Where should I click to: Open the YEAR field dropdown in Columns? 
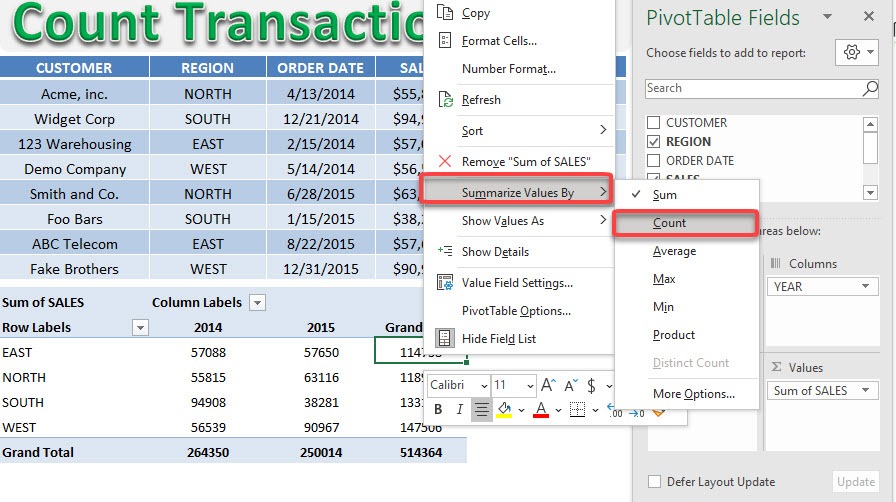pos(865,286)
